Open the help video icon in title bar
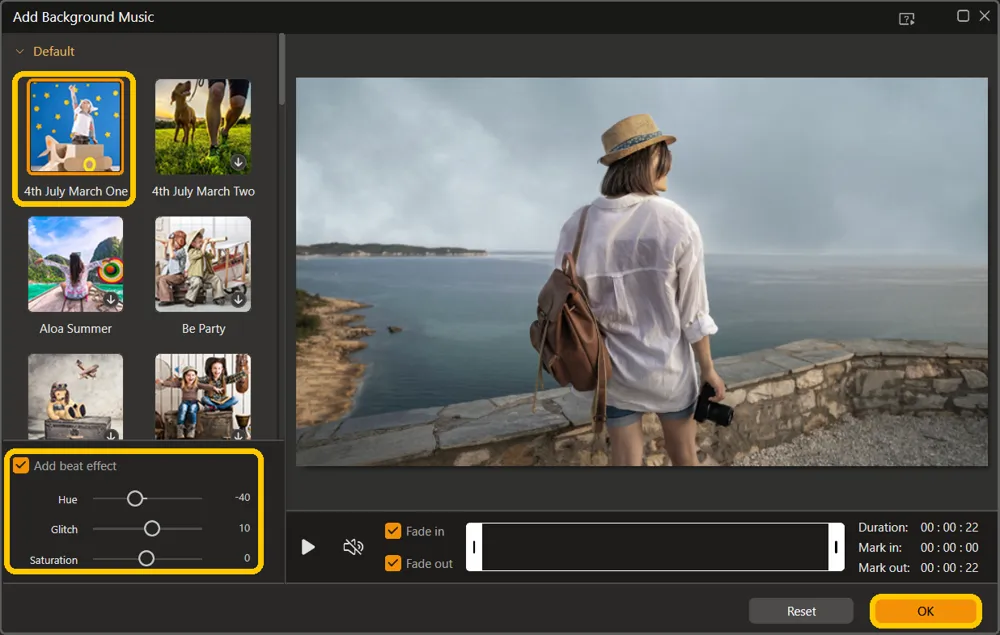This screenshot has width=1000, height=635. [906, 18]
